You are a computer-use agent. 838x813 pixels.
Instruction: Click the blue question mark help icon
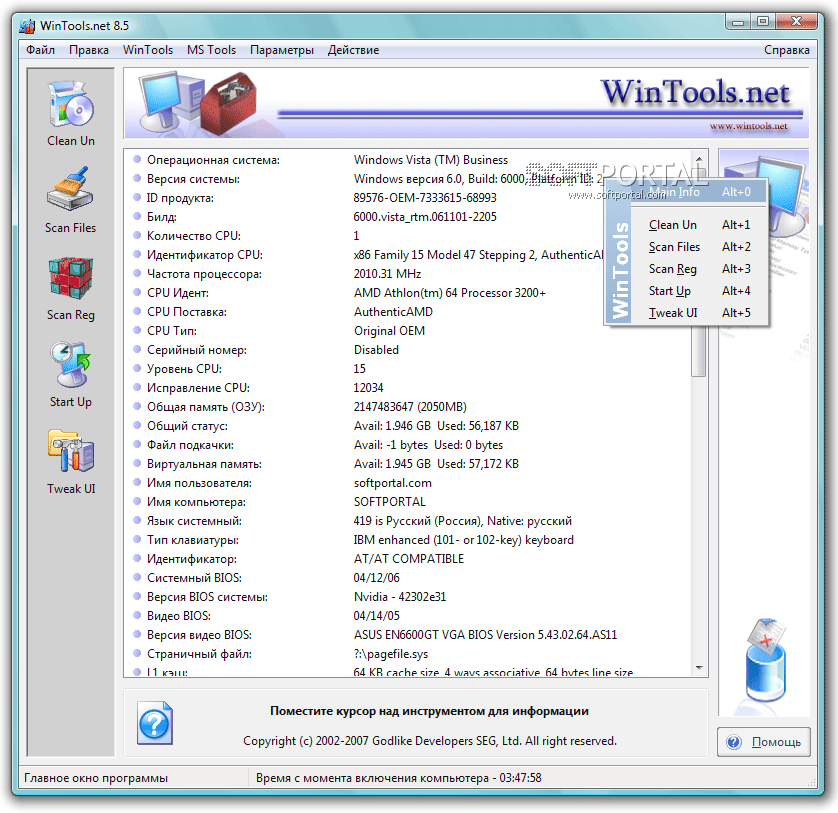(154, 723)
